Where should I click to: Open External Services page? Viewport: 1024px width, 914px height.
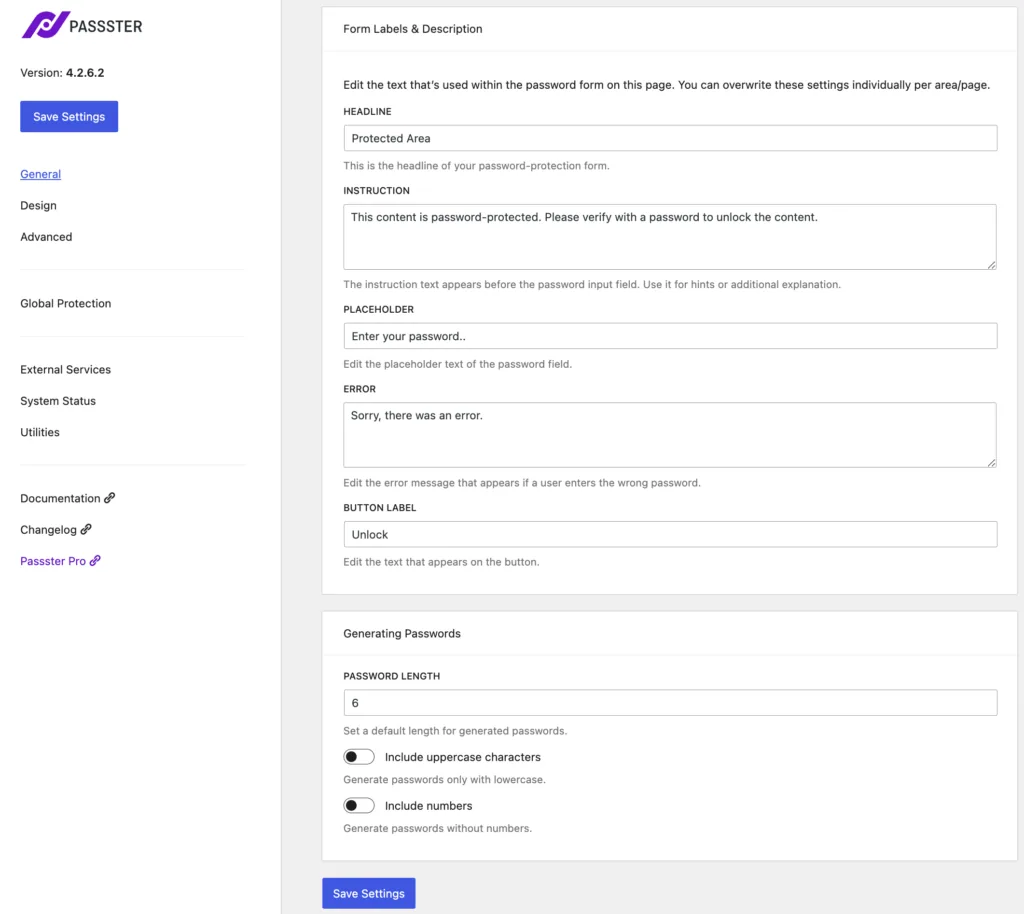coord(66,370)
